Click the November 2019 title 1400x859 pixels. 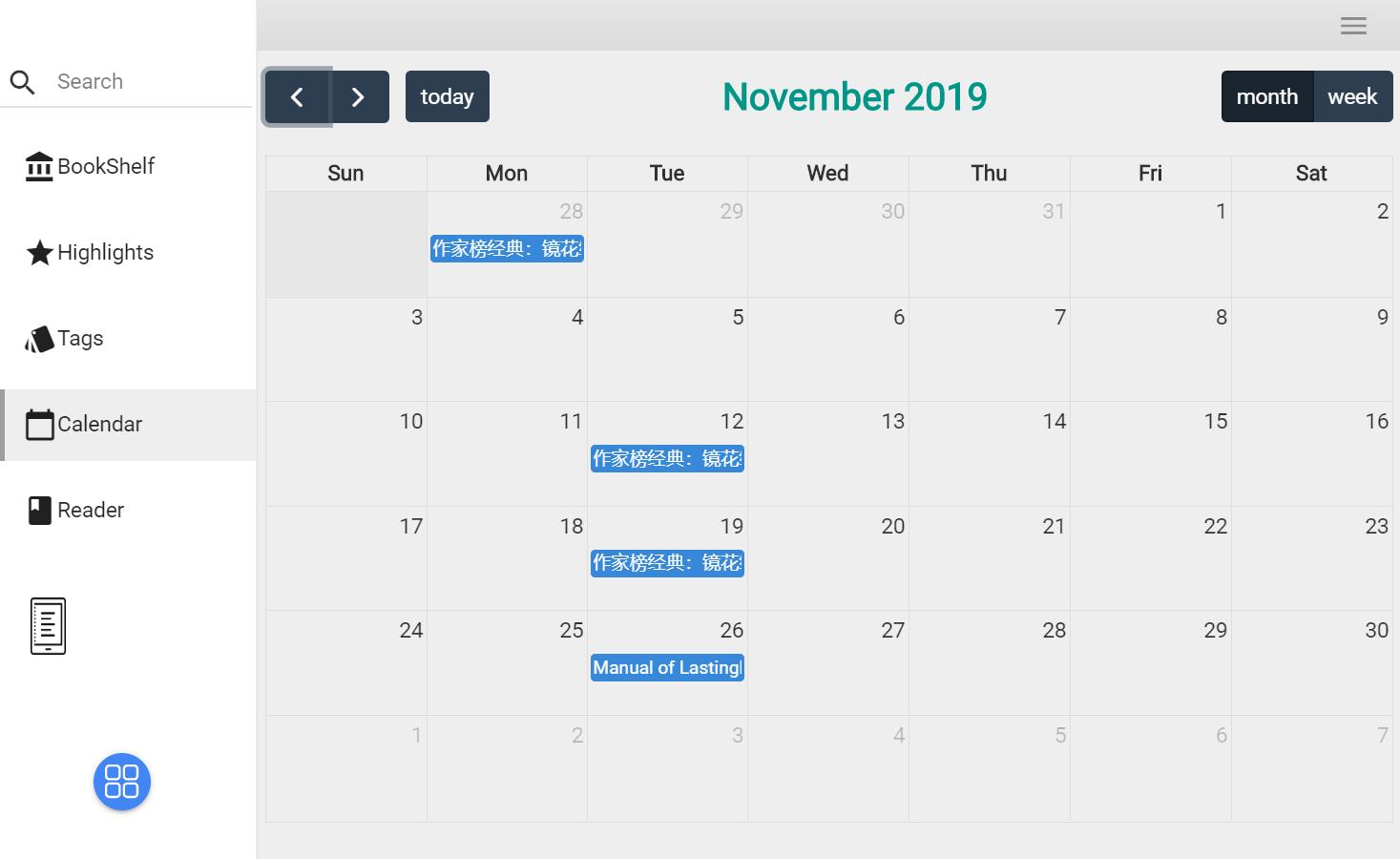click(855, 96)
